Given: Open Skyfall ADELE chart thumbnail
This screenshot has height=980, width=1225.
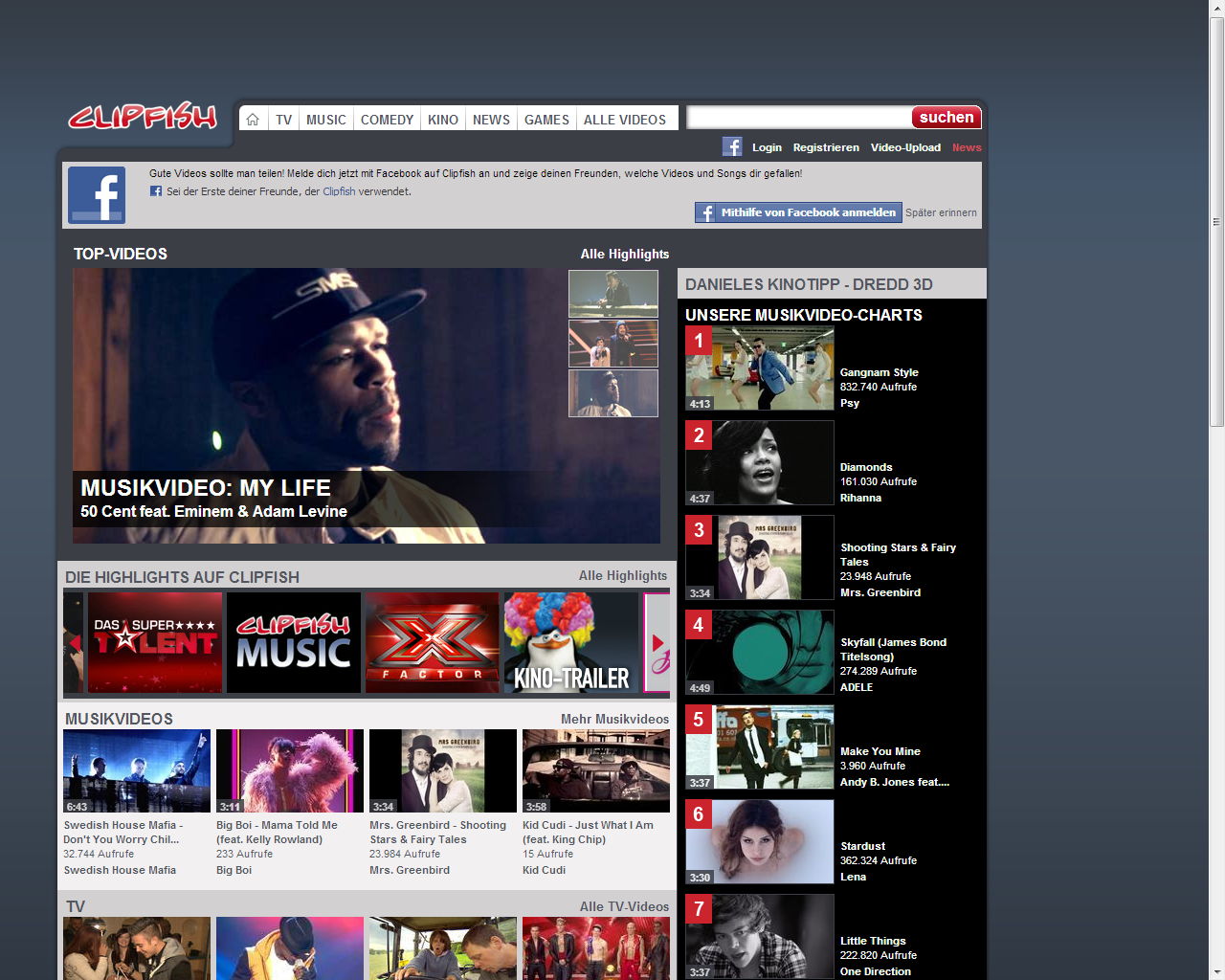Looking at the screenshot, I should pos(760,653).
